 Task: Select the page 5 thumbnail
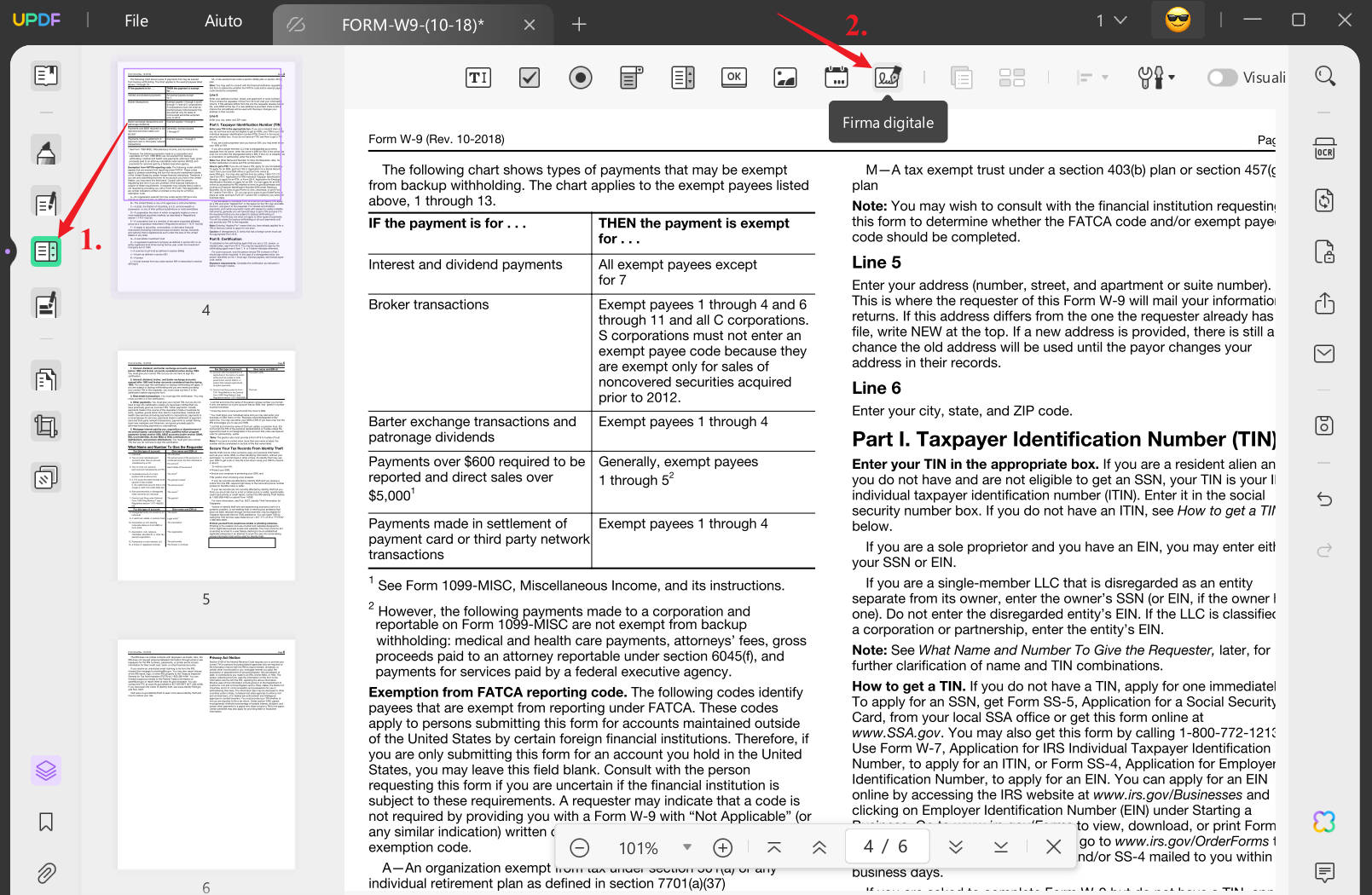(206, 465)
